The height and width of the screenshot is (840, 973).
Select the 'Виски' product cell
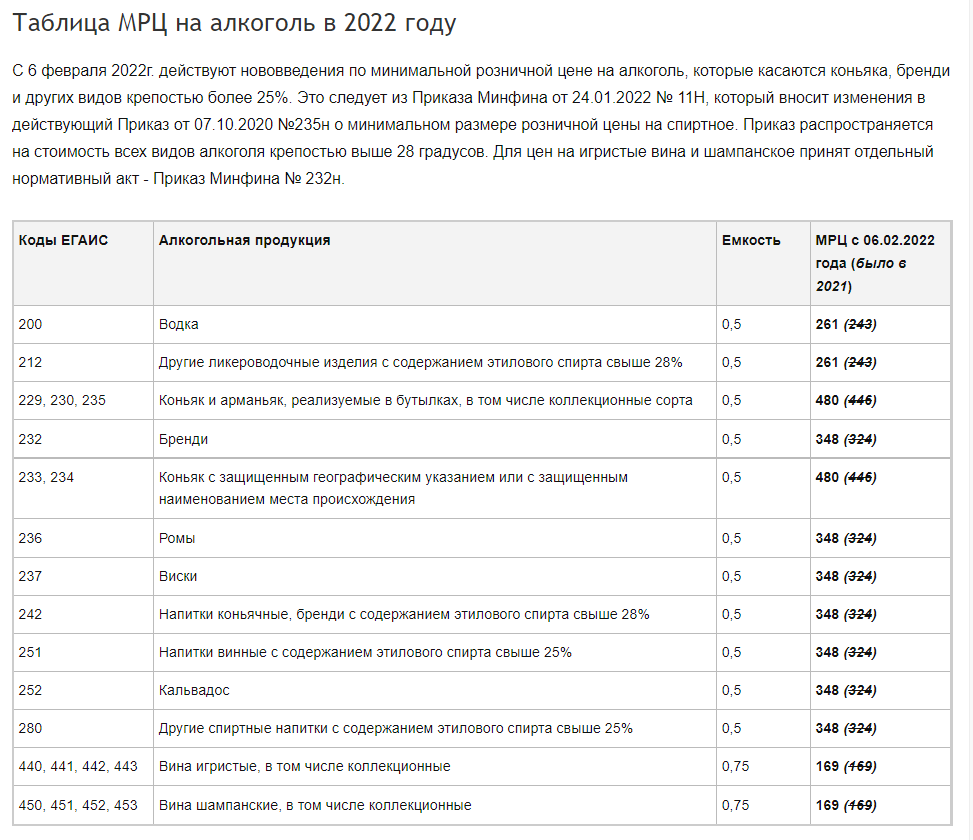pyautogui.click(x=435, y=576)
